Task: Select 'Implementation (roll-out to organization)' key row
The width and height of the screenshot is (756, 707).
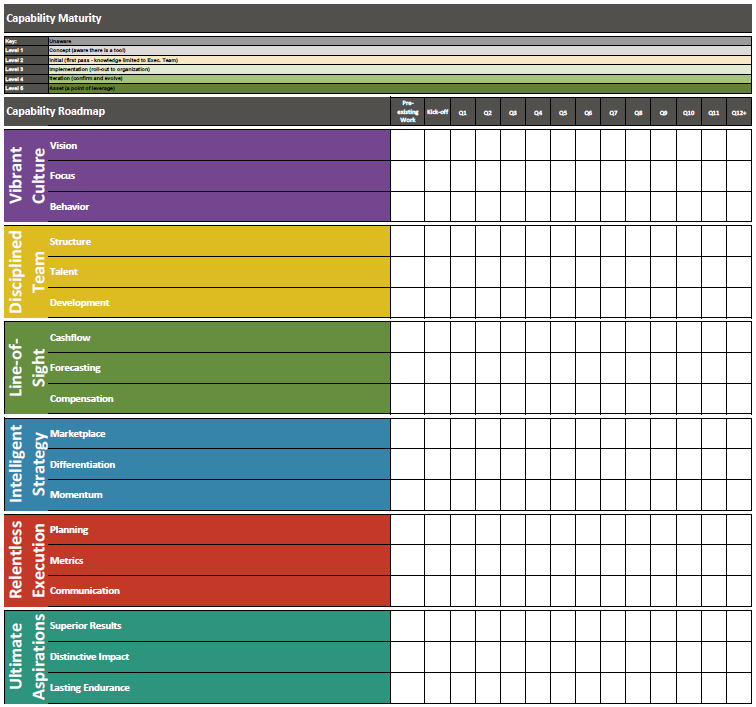Action: point(400,69)
